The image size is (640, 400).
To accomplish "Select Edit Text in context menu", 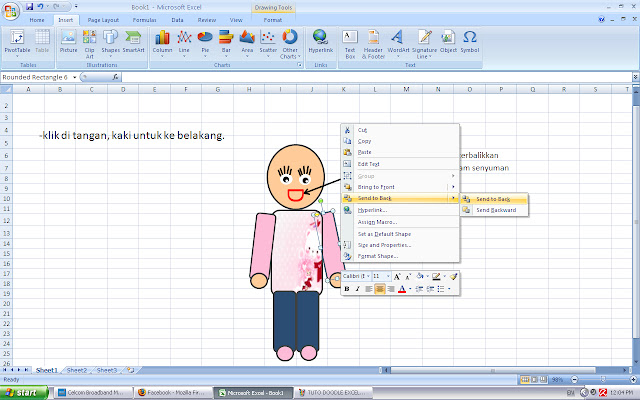I will point(400,164).
